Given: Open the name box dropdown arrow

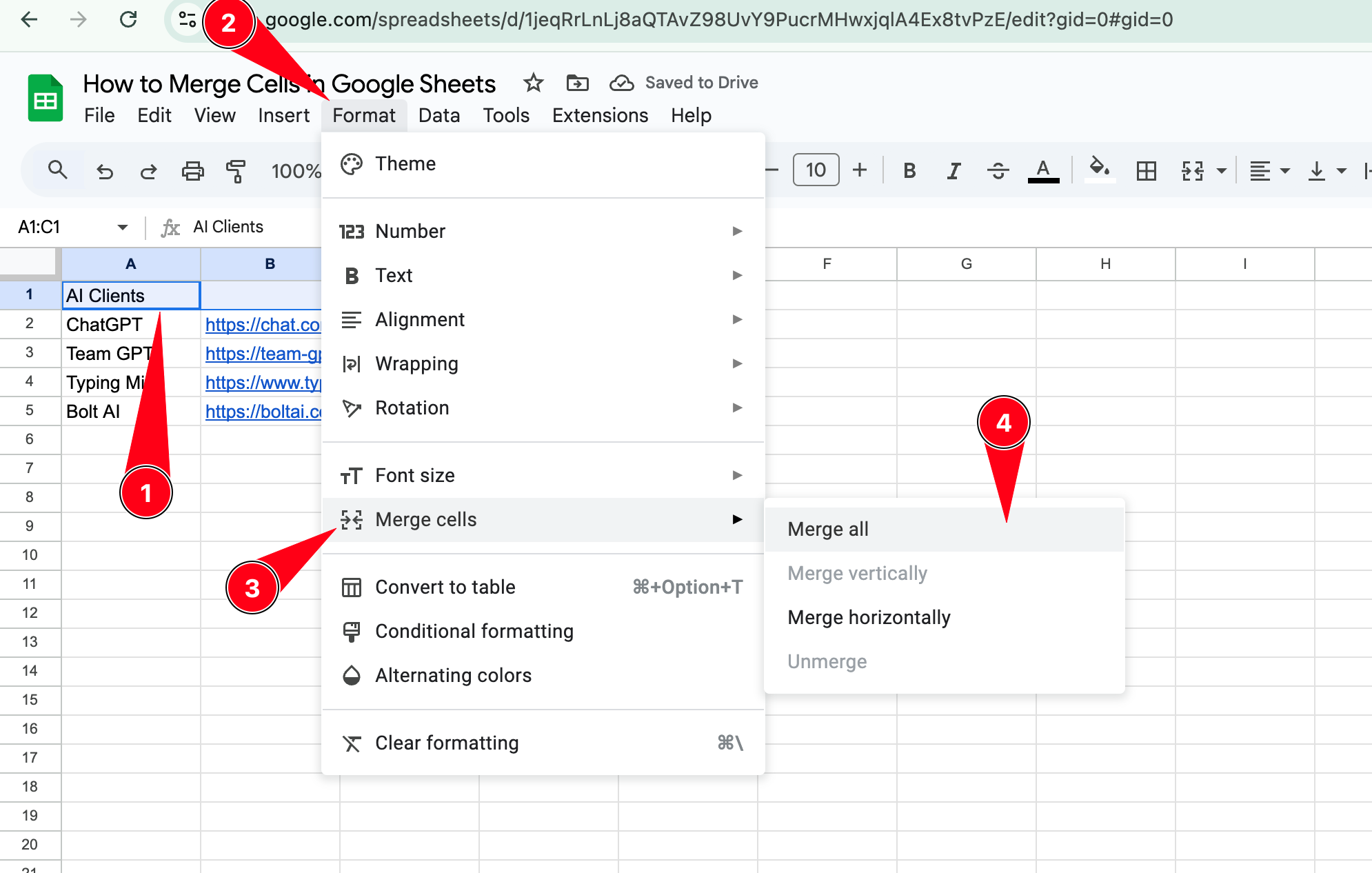Looking at the screenshot, I should pyautogui.click(x=123, y=227).
